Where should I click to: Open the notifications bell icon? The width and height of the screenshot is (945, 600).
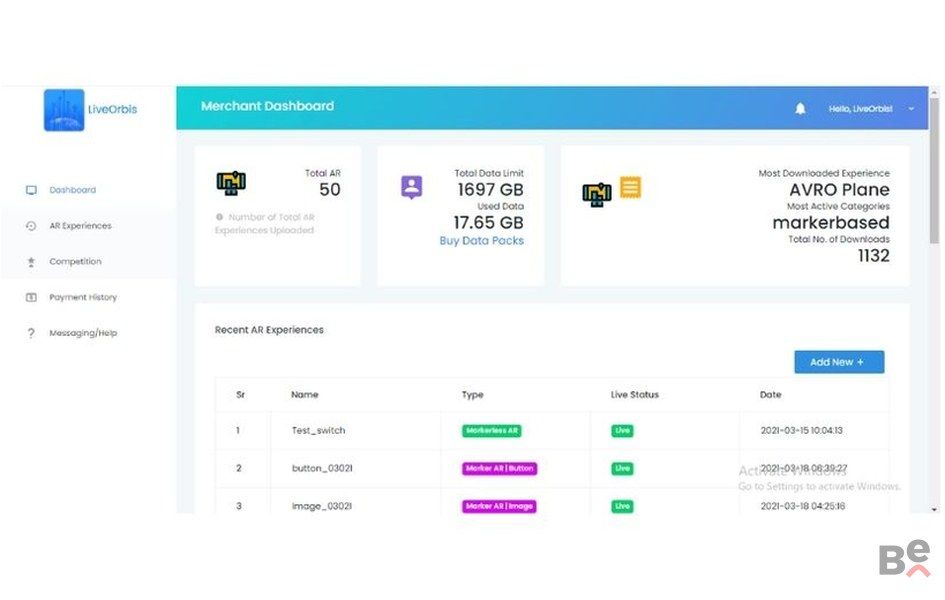tap(800, 108)
